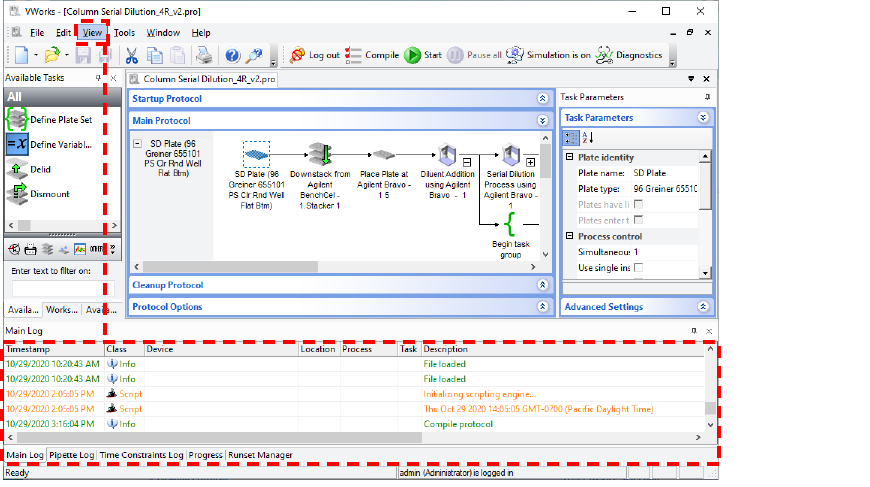Select the Dismount task icon

pyautogui.click(x=17, y=194)
